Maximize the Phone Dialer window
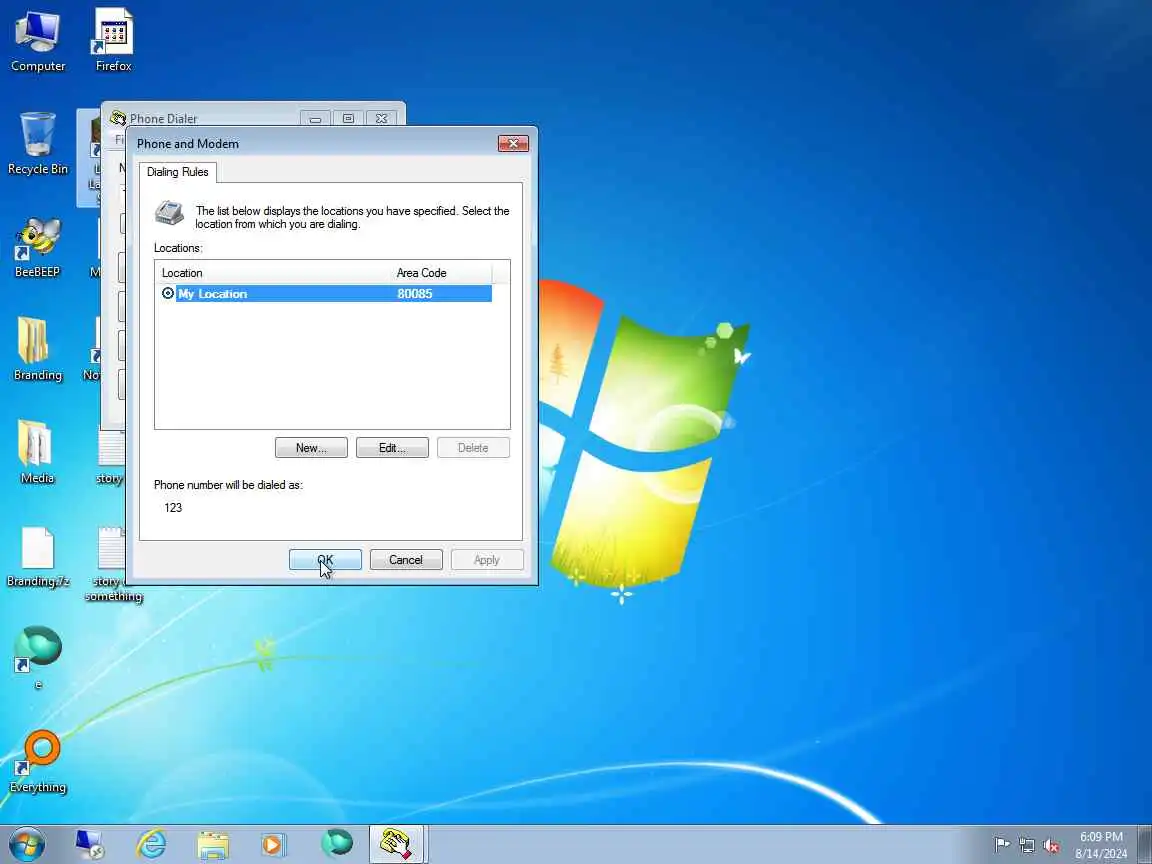Screen dimensions: 1152x864 (x=348, y=118)
